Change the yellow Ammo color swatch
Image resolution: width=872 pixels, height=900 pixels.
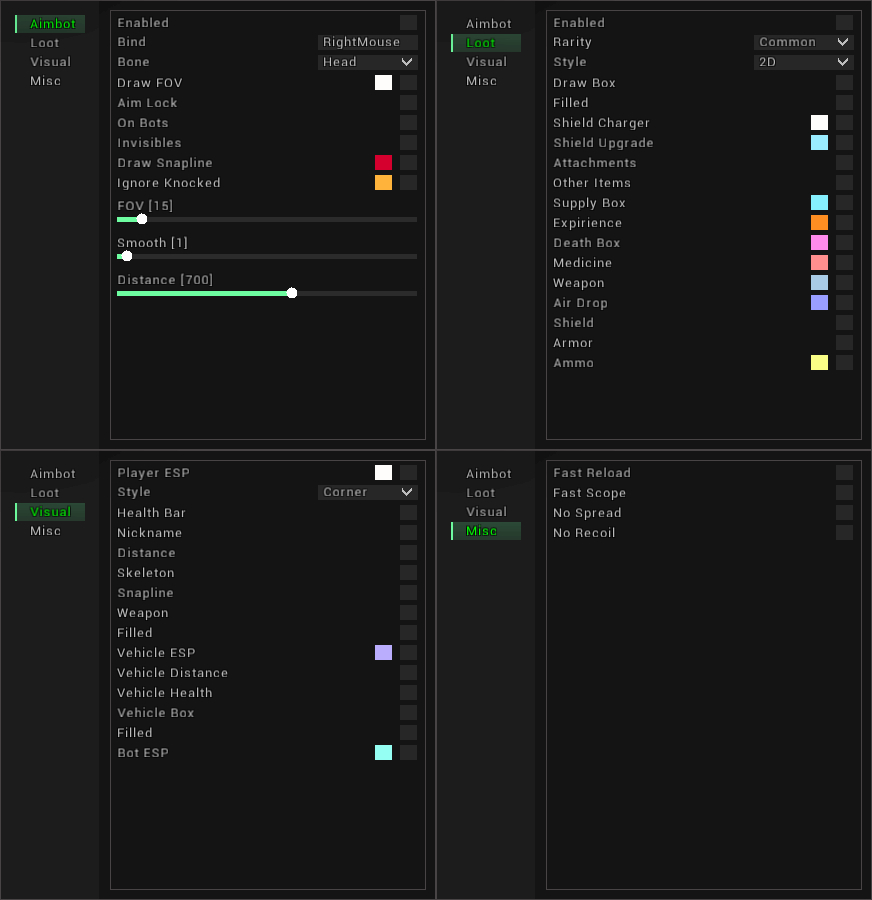(x=819, y=362)
